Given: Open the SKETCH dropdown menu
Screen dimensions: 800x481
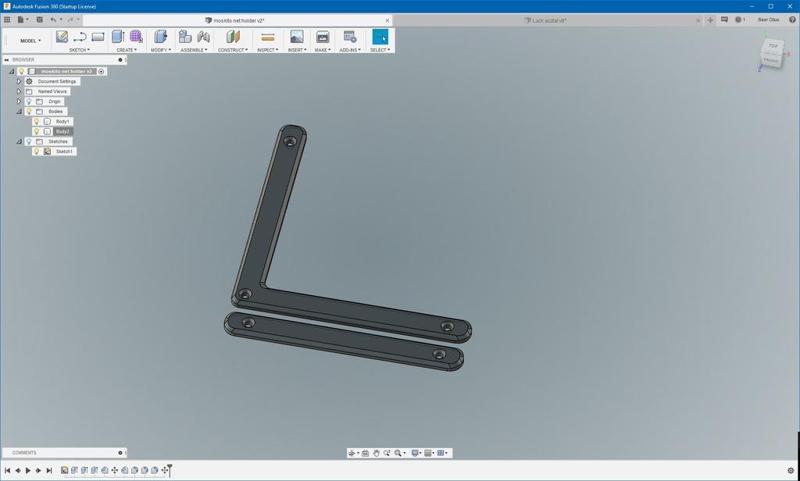Looking at the screenshot, I should pos(79,50).
